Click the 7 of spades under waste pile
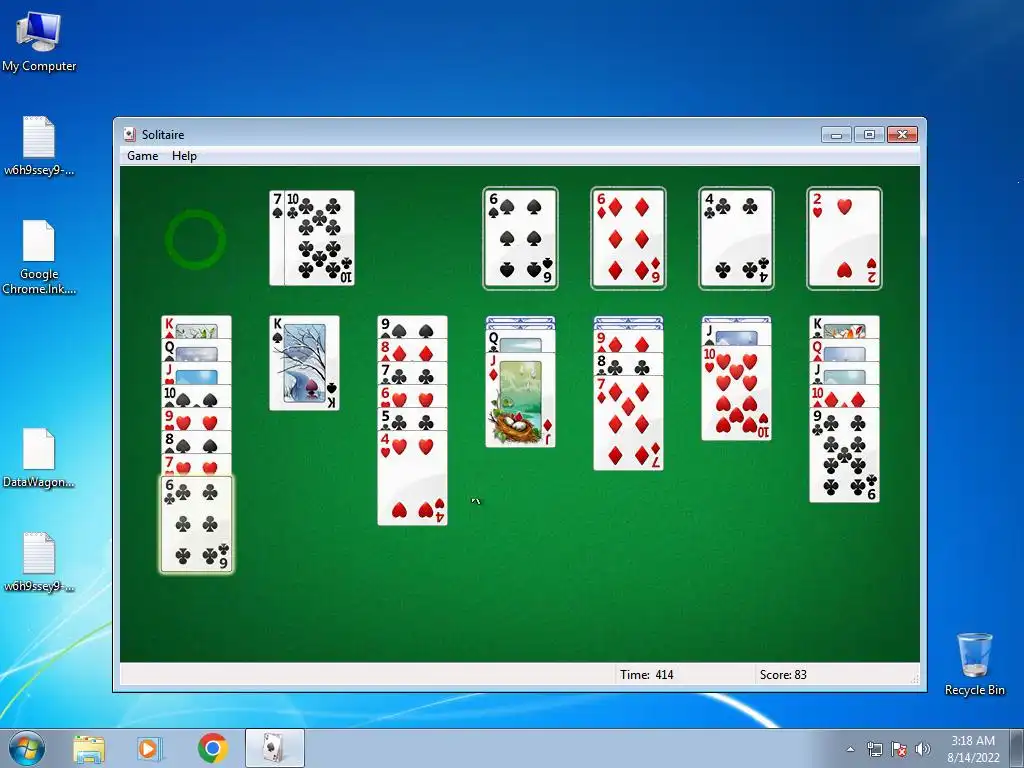Viewport: 1024px width, 768px height. [277, 238]
